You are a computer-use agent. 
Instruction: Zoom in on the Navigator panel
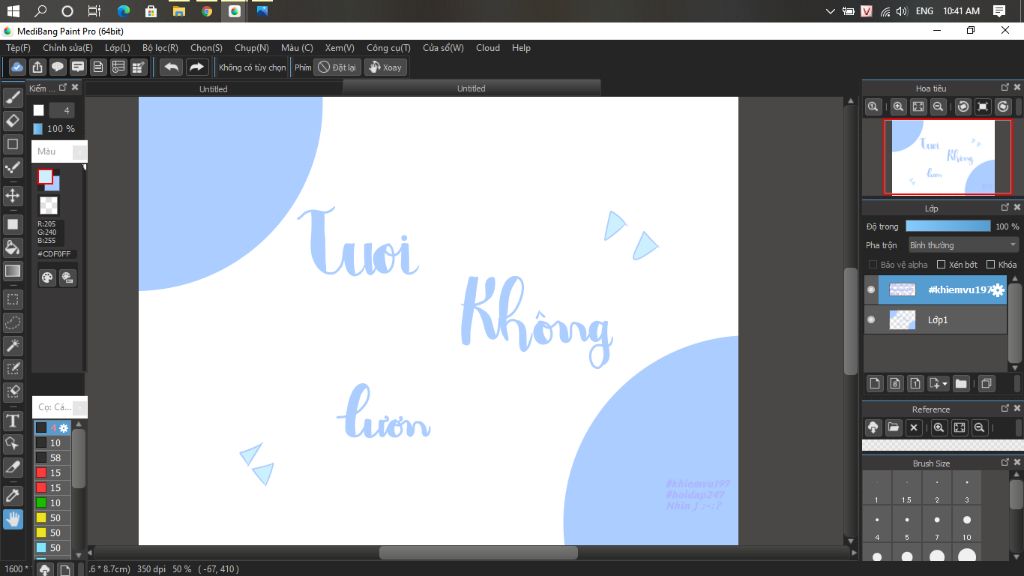(x=898, y=107)
